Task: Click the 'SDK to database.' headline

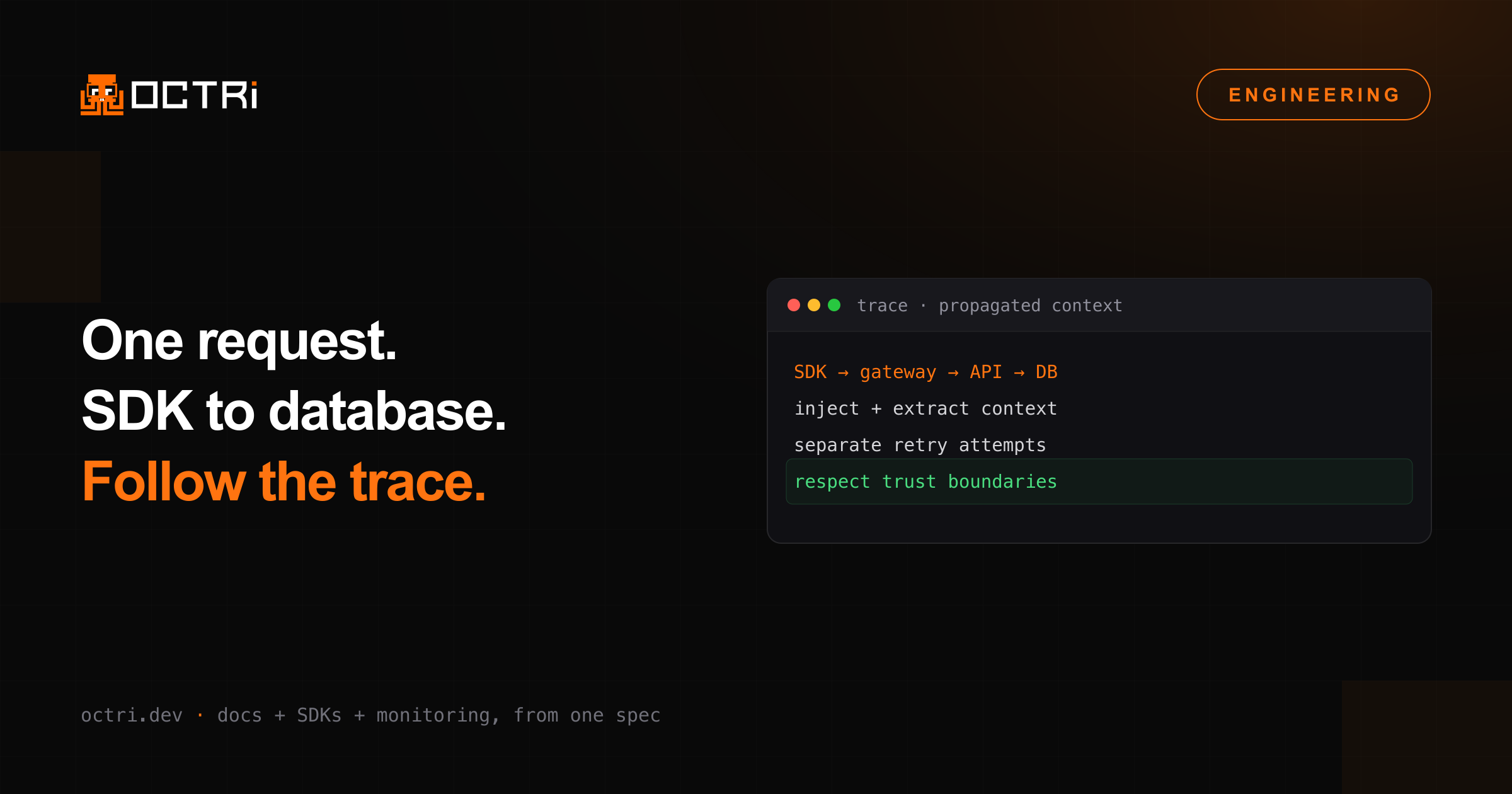Action: click(294, 411)
